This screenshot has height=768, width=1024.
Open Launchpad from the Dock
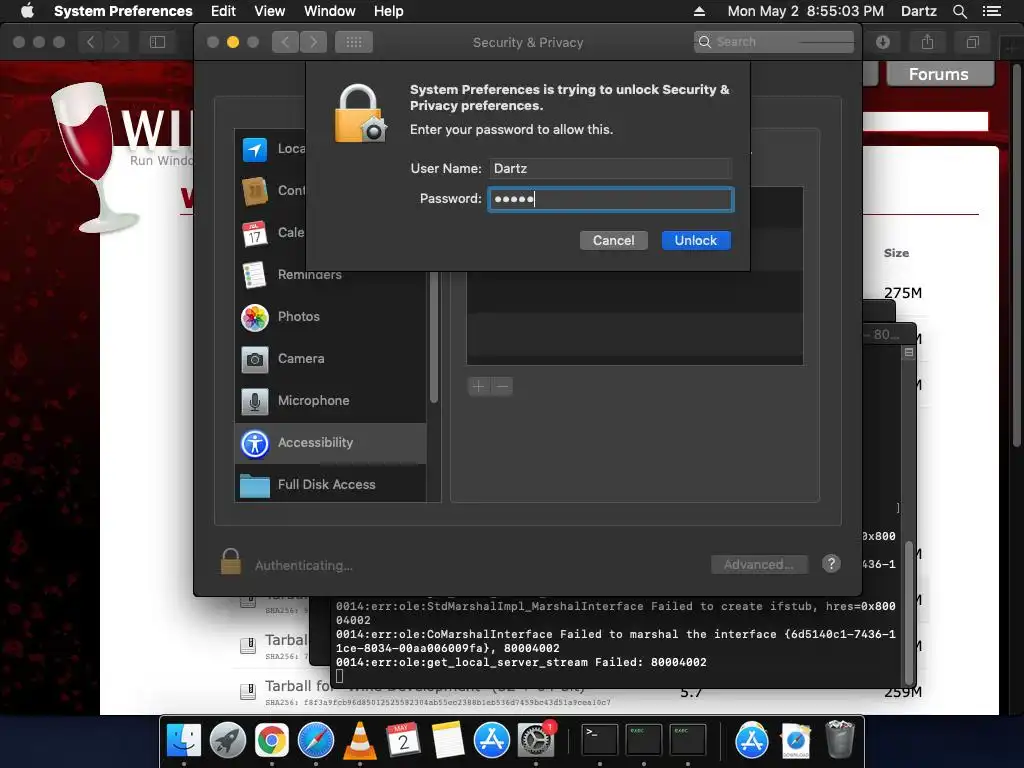pyautogui.click(x=228, y=740)
